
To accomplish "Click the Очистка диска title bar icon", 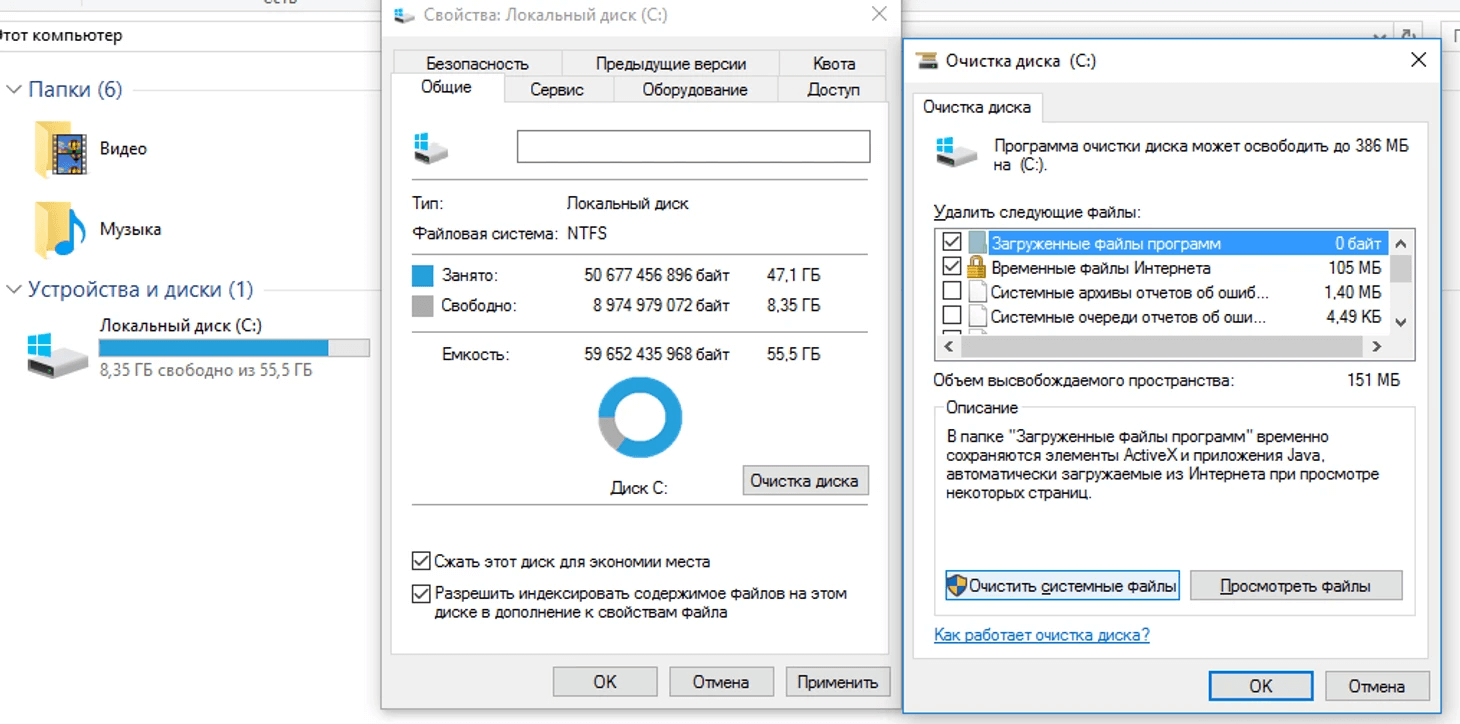I will tap(927, 61).
